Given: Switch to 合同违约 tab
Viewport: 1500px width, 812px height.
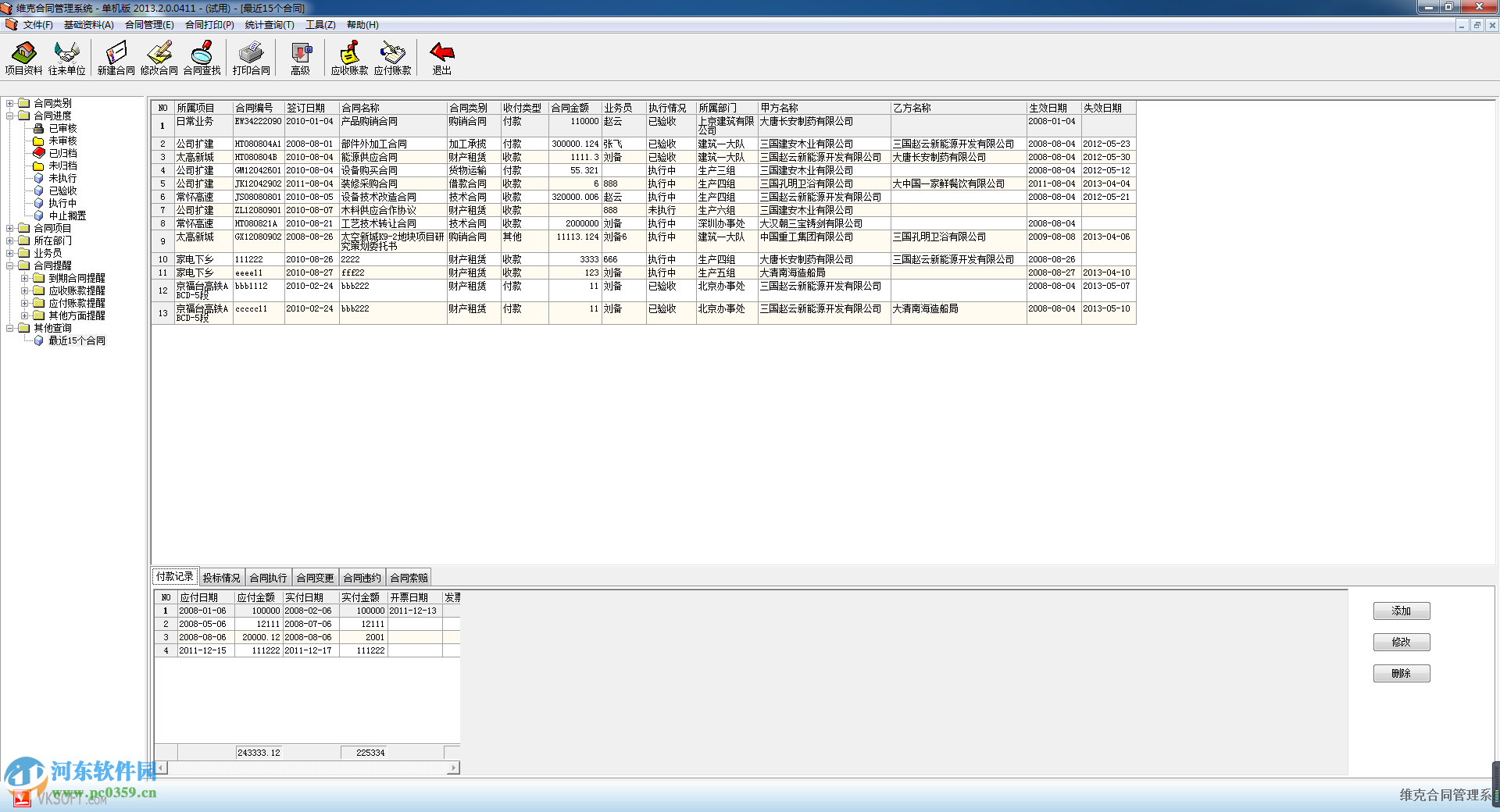Looking at the screenshot, I should click(362, 578).
